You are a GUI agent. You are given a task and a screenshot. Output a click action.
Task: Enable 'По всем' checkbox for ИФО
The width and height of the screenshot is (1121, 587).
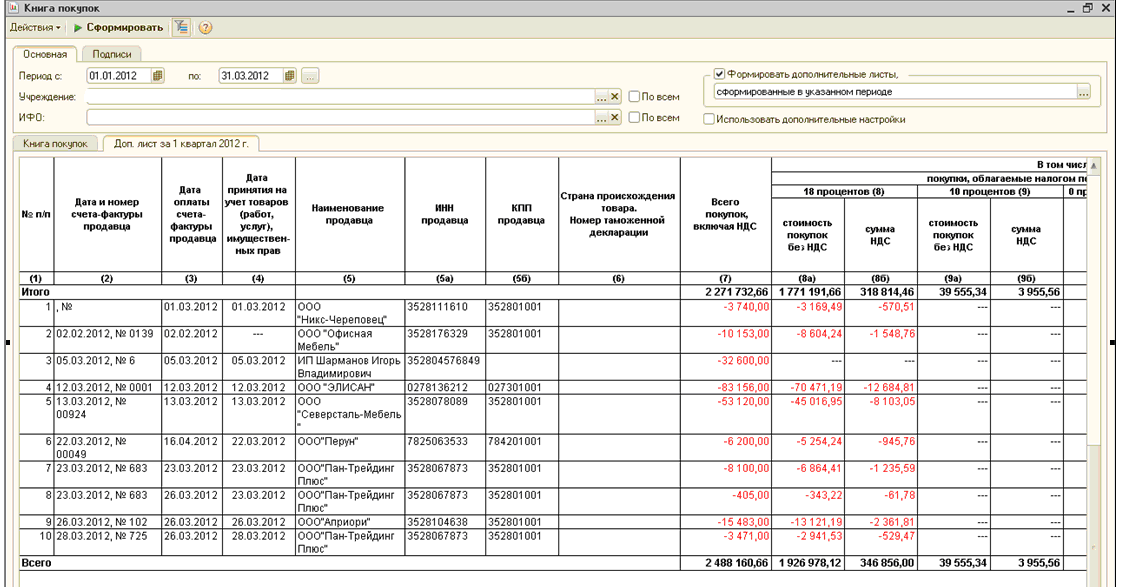pos(634,118)
